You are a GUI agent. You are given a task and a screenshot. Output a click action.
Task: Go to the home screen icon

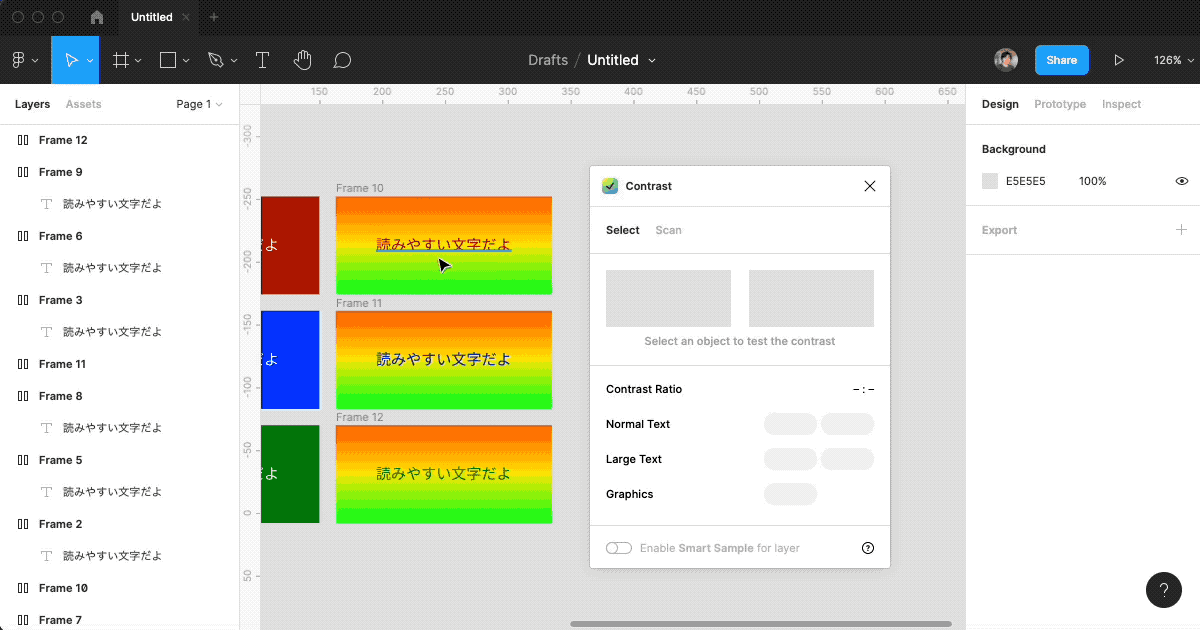pos(97,17)
